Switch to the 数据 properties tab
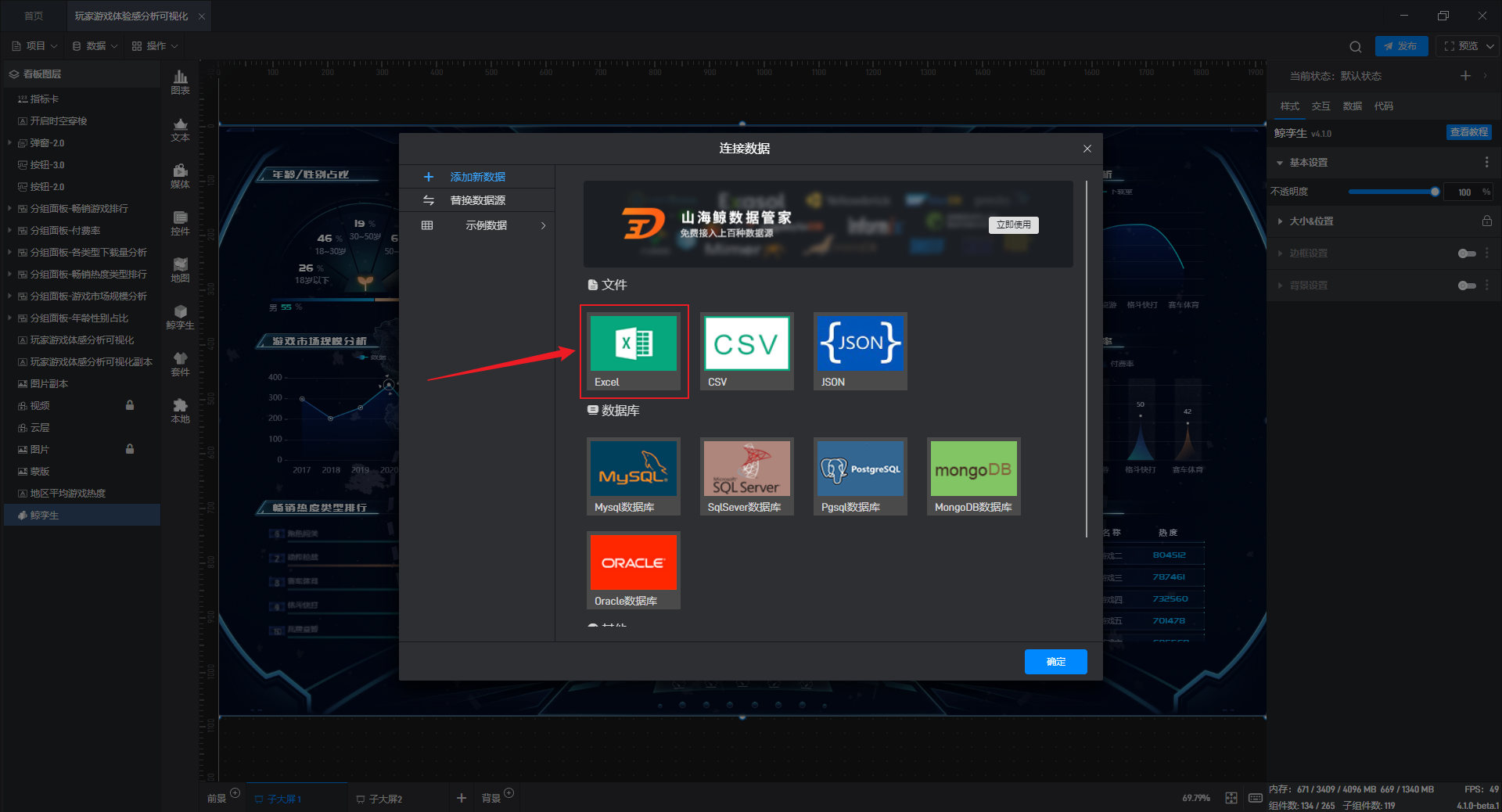Viewport: 1502px width, 812px height. pyautogui.click(x=1352, y=106)
